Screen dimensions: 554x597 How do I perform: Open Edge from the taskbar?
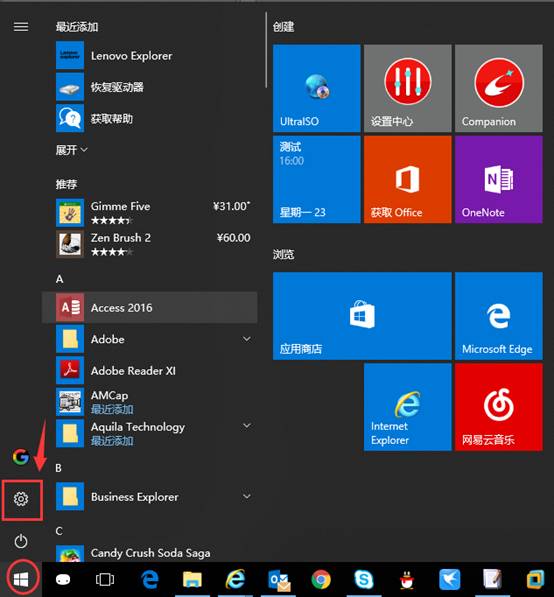(x=150, y=580)
